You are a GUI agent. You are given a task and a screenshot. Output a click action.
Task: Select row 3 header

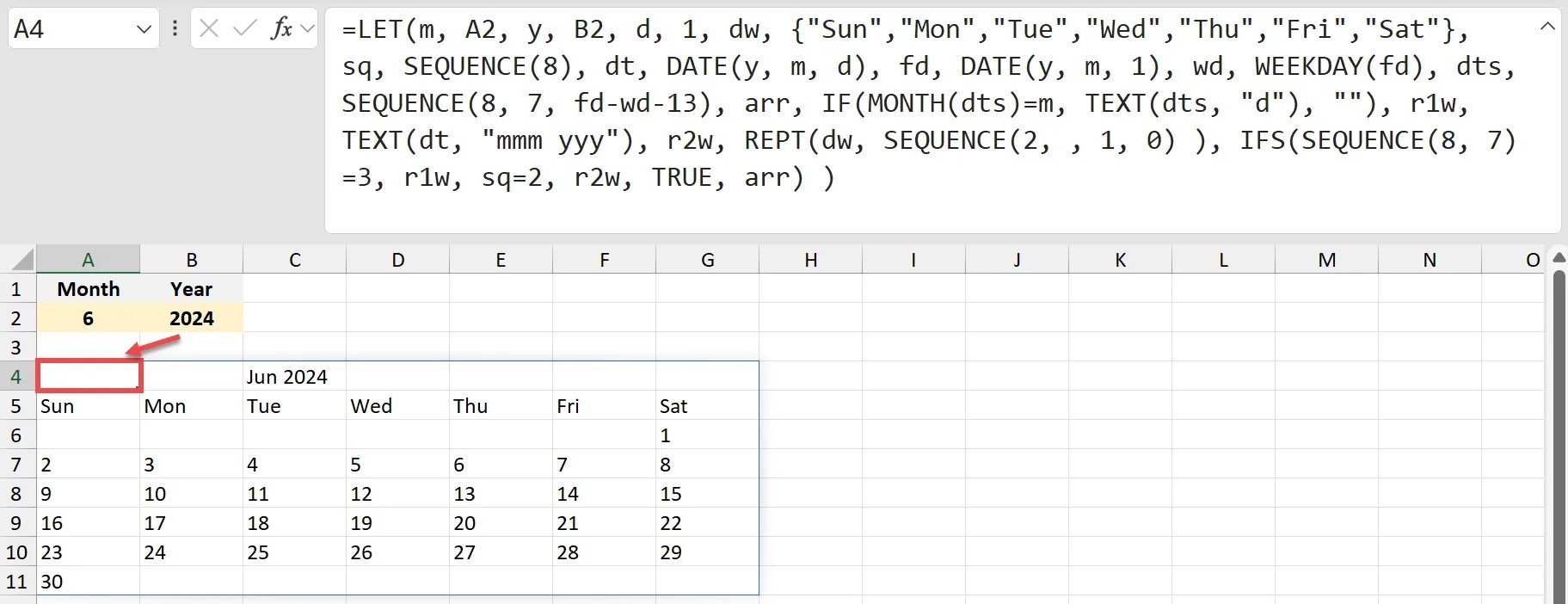tap(17, 348)
